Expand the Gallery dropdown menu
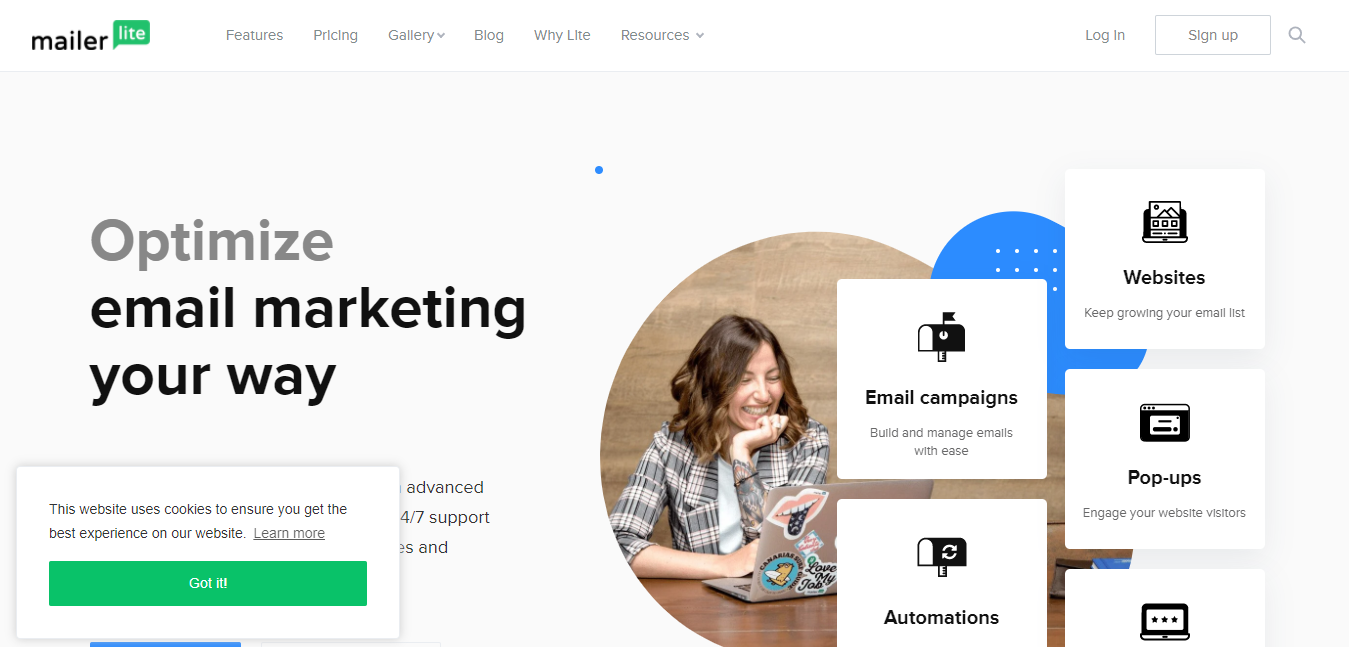The image size is (1349, 647). pos(416,35)
